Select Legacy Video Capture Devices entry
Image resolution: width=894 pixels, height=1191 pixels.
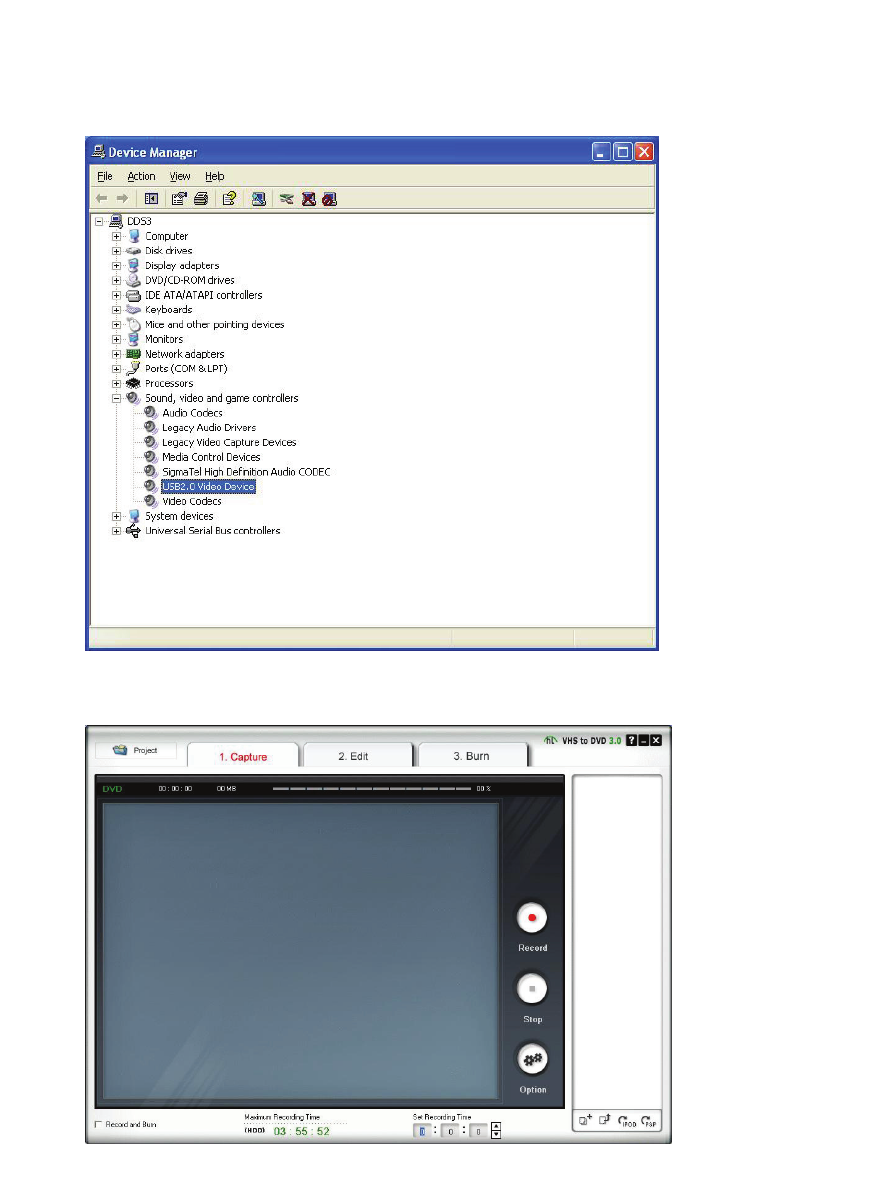[229, 442]
